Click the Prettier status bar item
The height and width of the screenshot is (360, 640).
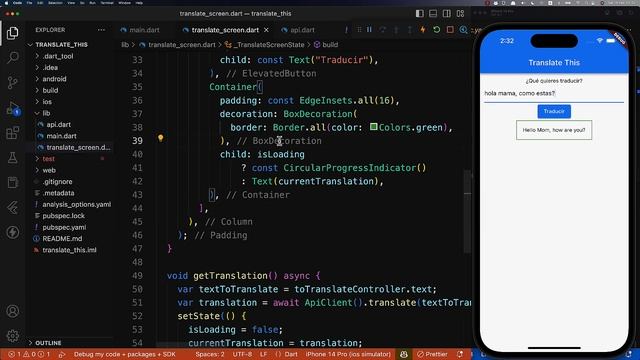[x=432, y=354]
